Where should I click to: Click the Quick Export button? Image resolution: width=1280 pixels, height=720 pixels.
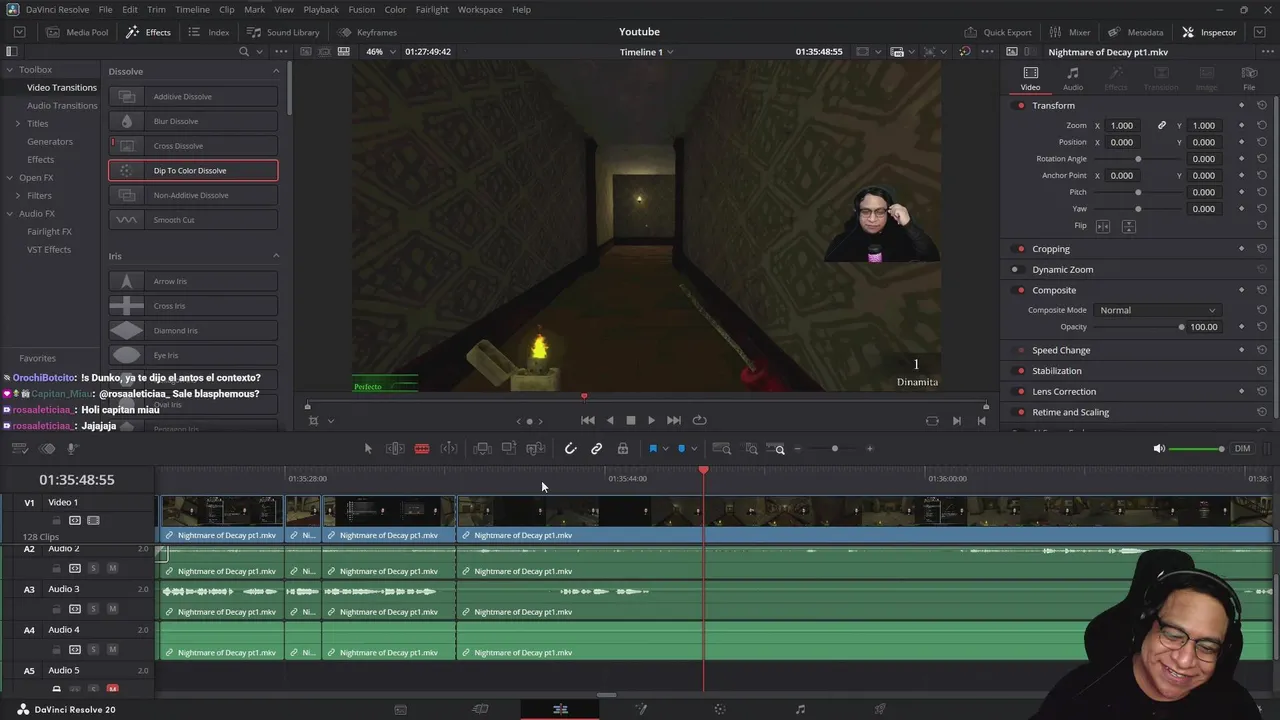click(998, 32)
